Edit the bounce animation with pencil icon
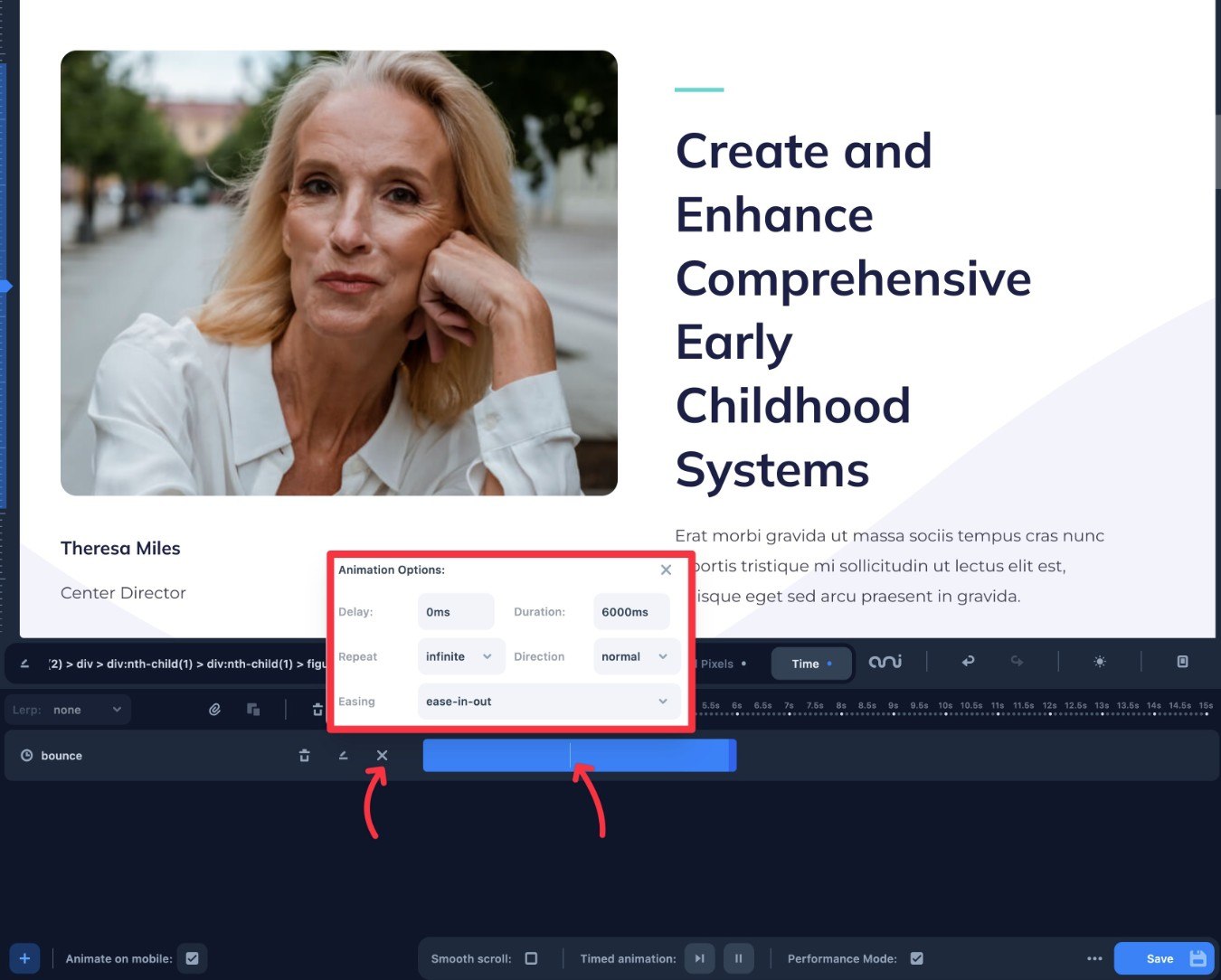The height and width of the screenshot is (980, 1221). click(x=343, y=755)
